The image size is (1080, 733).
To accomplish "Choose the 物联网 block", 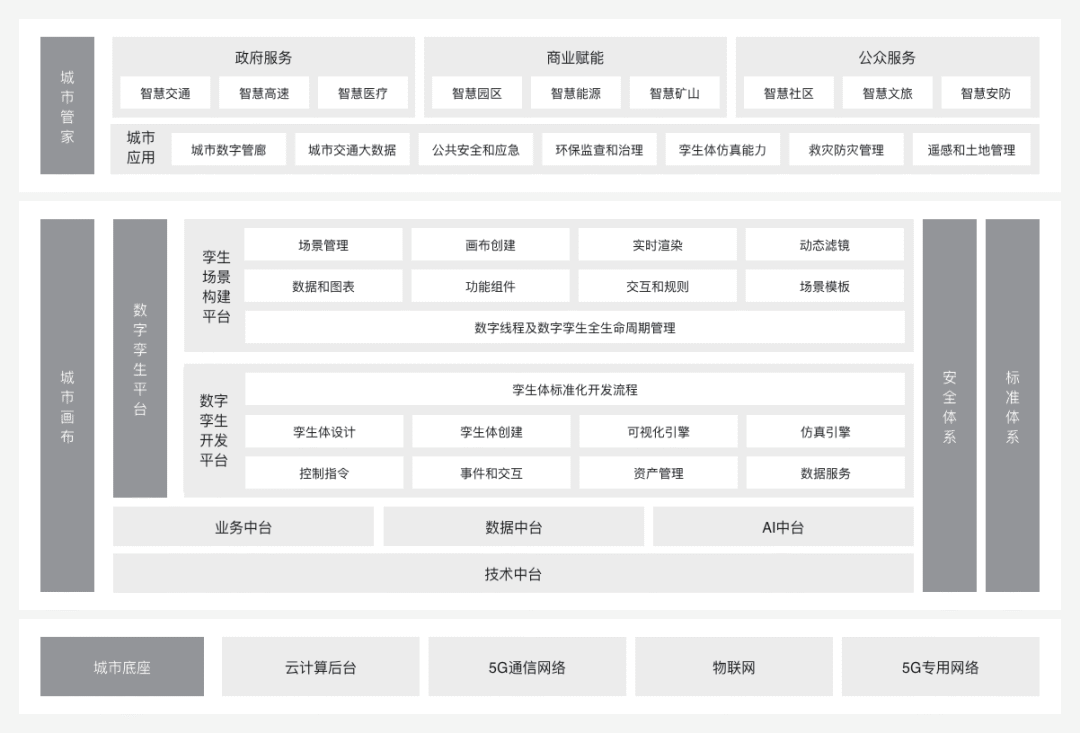I will [x=734, y=666].
